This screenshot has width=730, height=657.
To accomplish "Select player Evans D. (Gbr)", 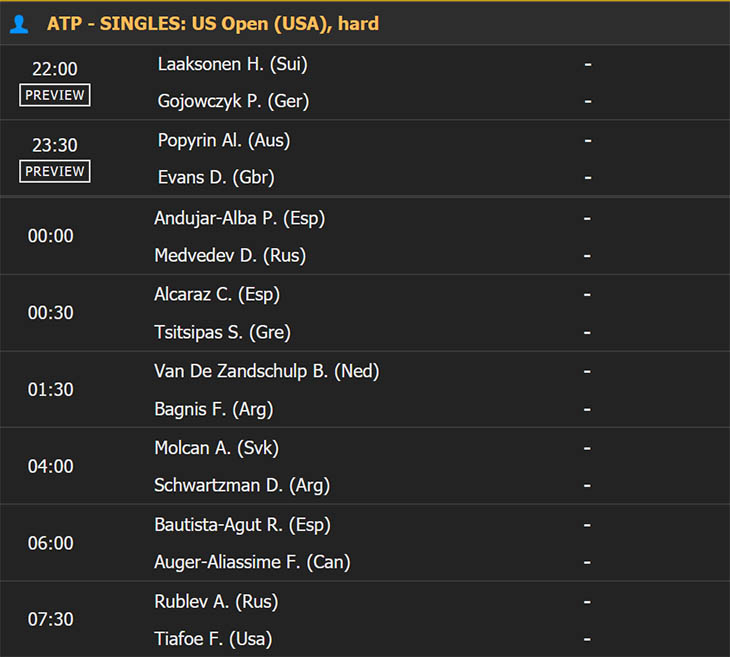I will point(216,177).
